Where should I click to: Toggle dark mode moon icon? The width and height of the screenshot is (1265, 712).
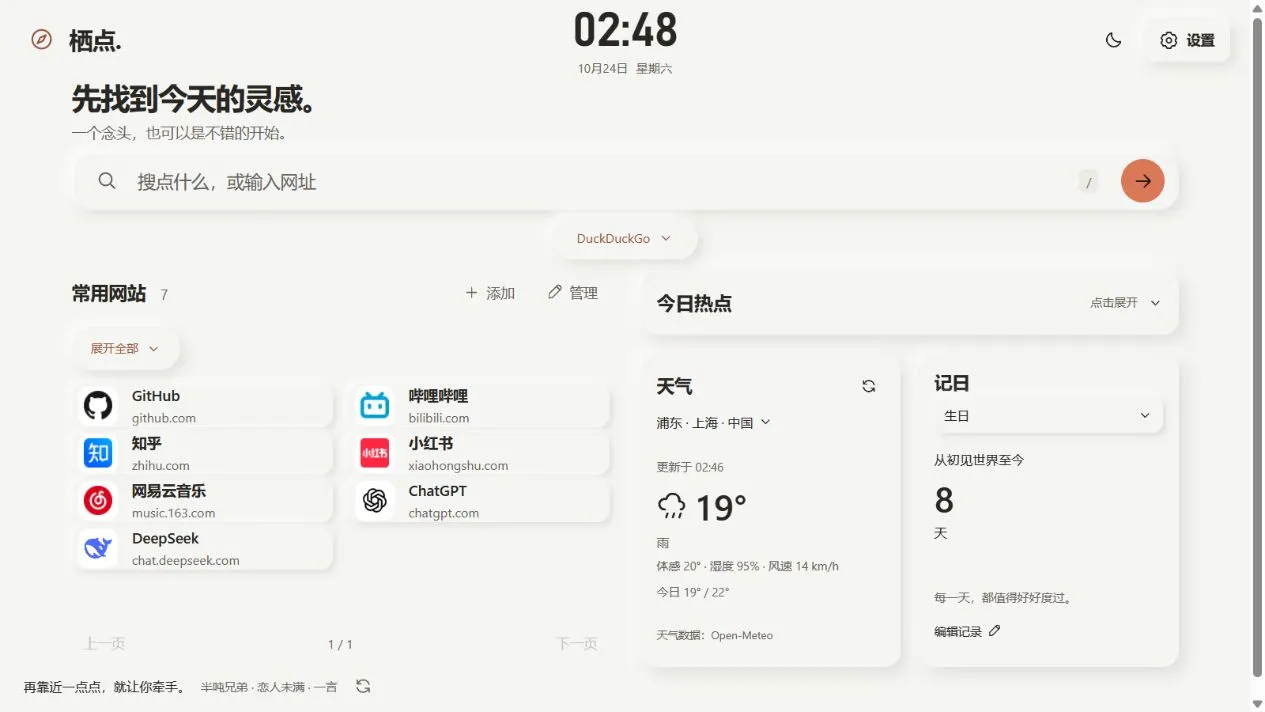1113,40
